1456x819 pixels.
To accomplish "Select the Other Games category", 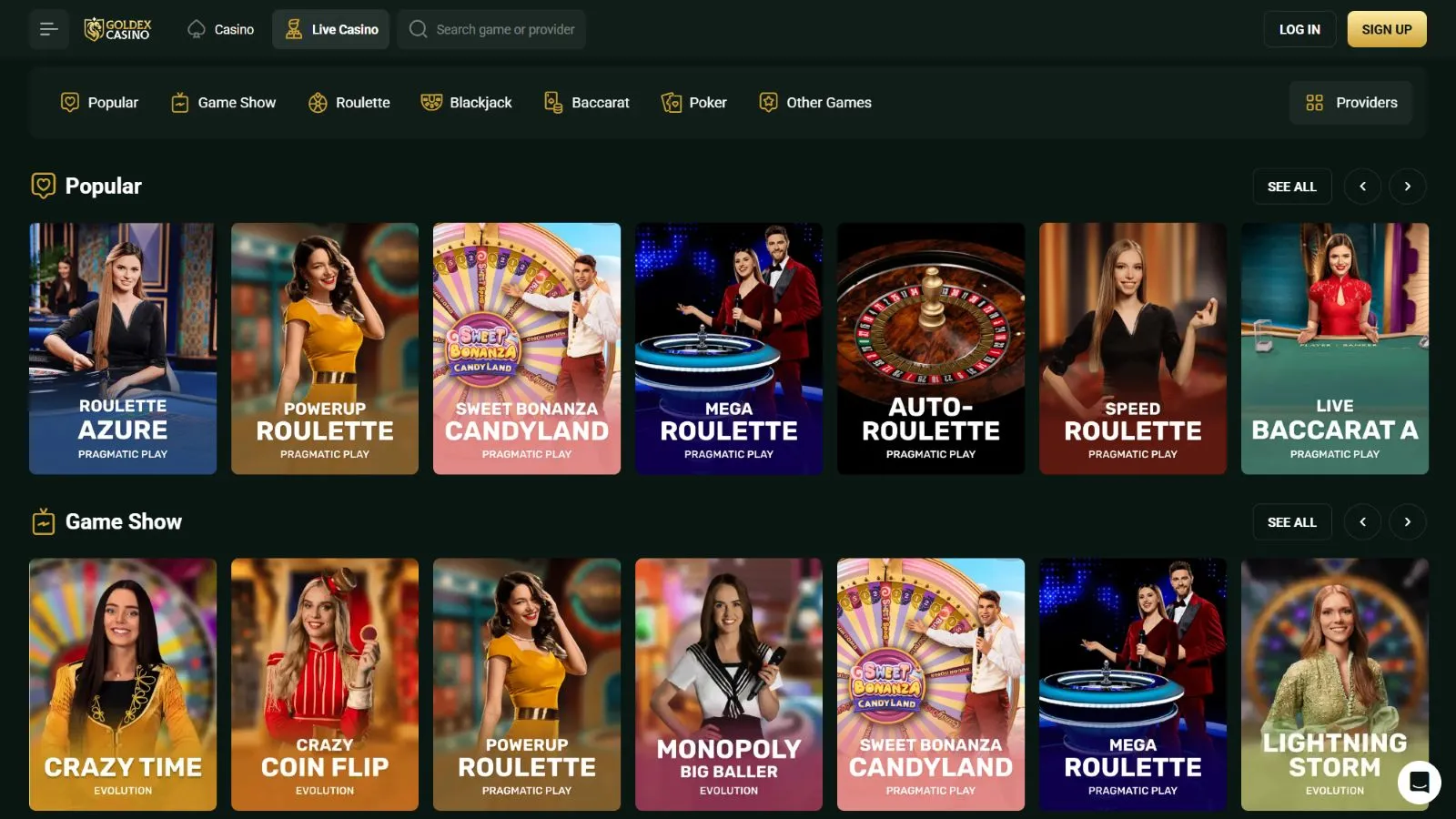I will click(815, 103).
